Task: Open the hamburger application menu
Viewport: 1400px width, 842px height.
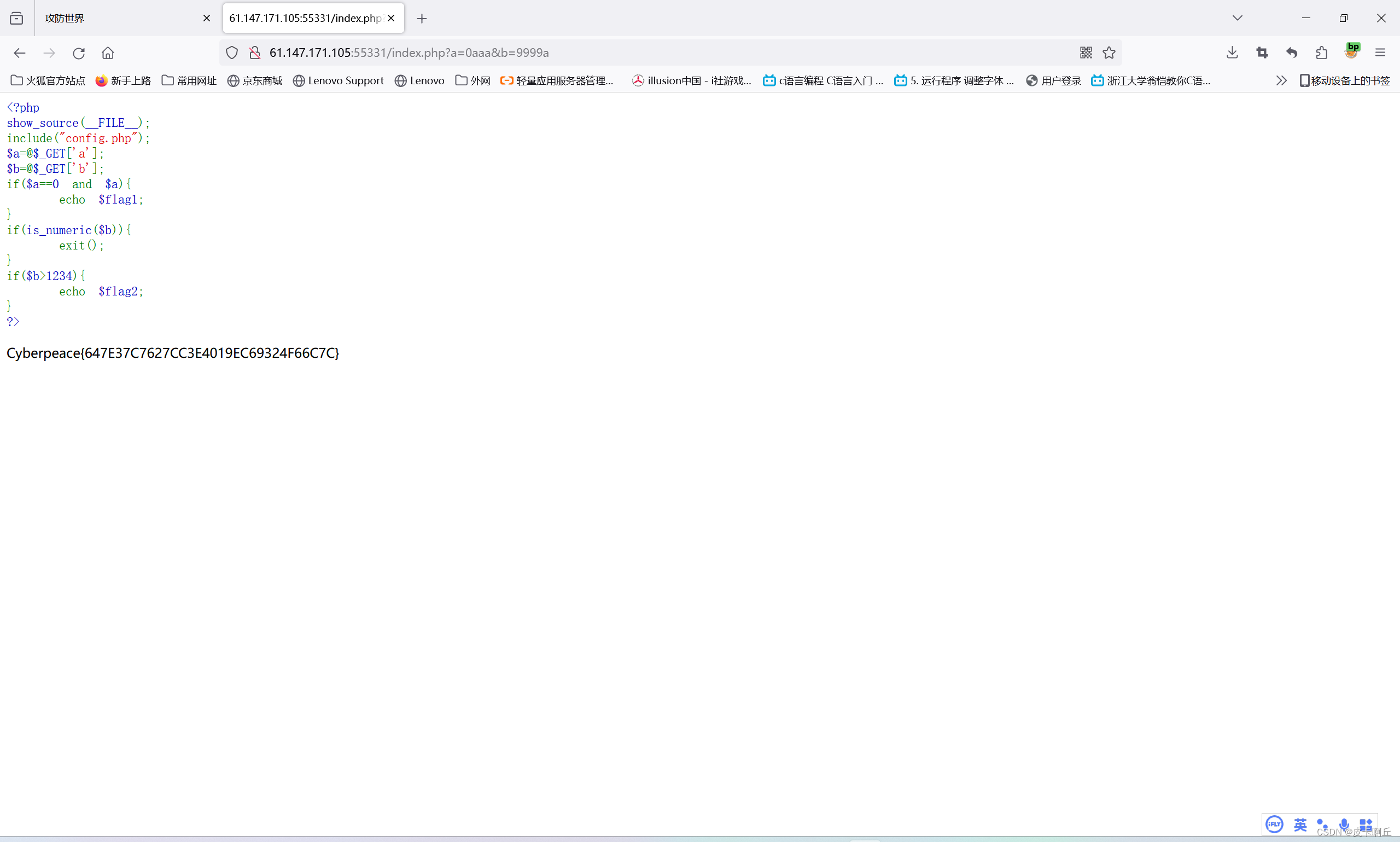Action: pos(1381,52)
